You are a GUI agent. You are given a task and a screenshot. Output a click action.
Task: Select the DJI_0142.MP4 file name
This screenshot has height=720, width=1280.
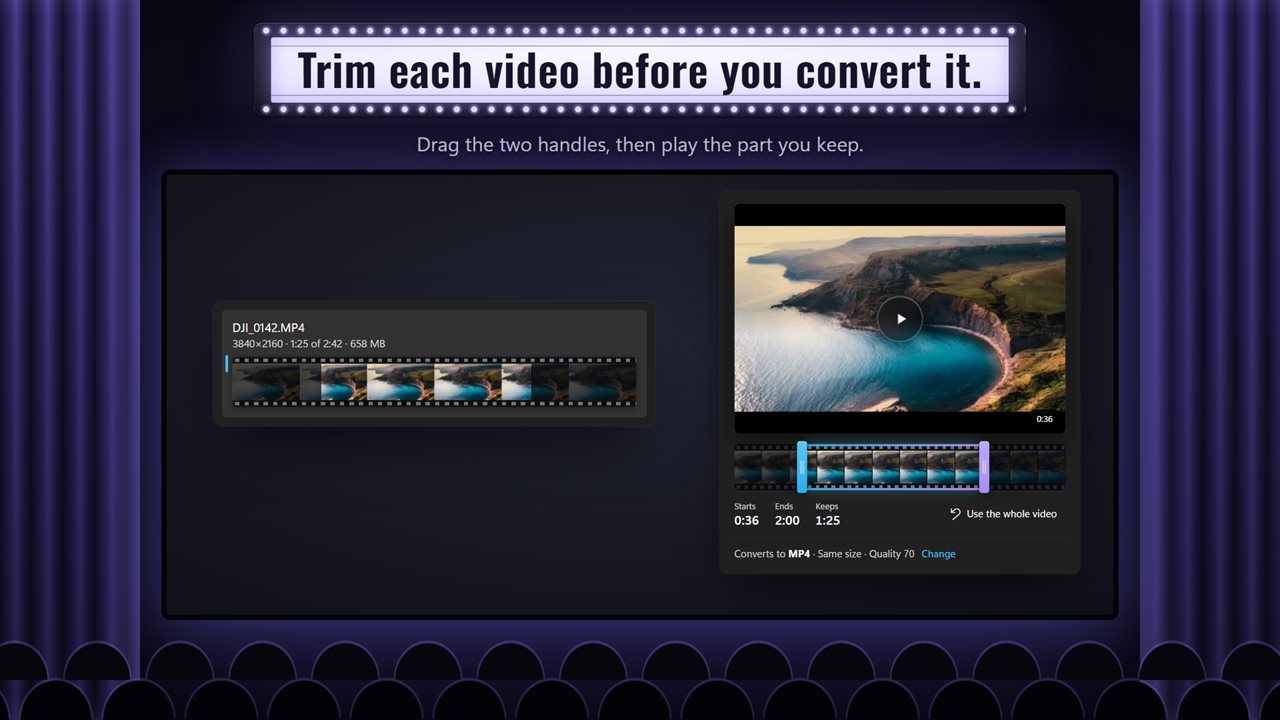(269, 328)
